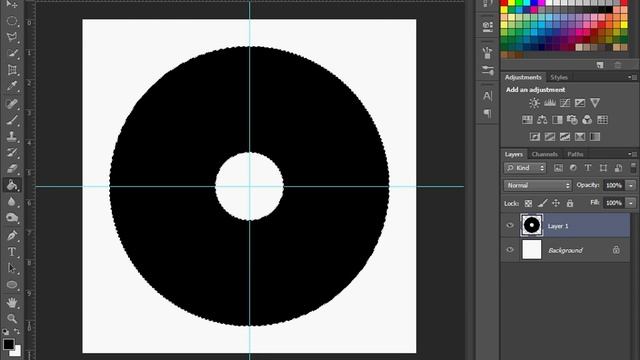Open the Opacity slider arrow
This screenshot has width=640, height=360.
631,185
